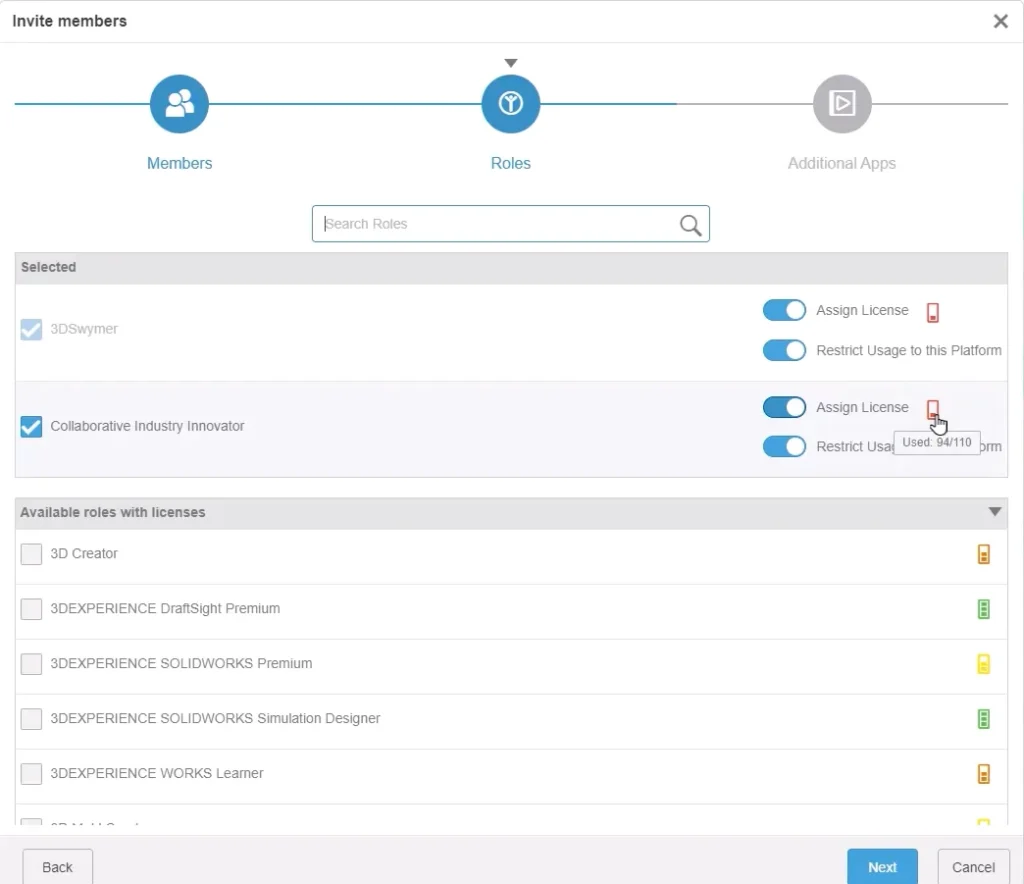Focus the Search Roles input field

click(511, 224)
